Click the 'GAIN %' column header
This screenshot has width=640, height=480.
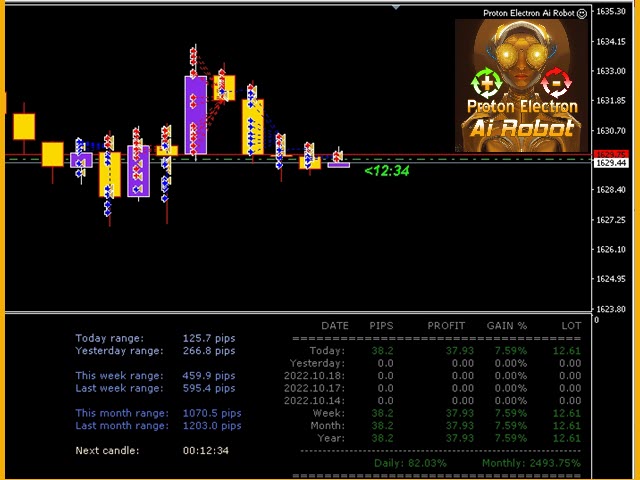click(x=507, y=326)
